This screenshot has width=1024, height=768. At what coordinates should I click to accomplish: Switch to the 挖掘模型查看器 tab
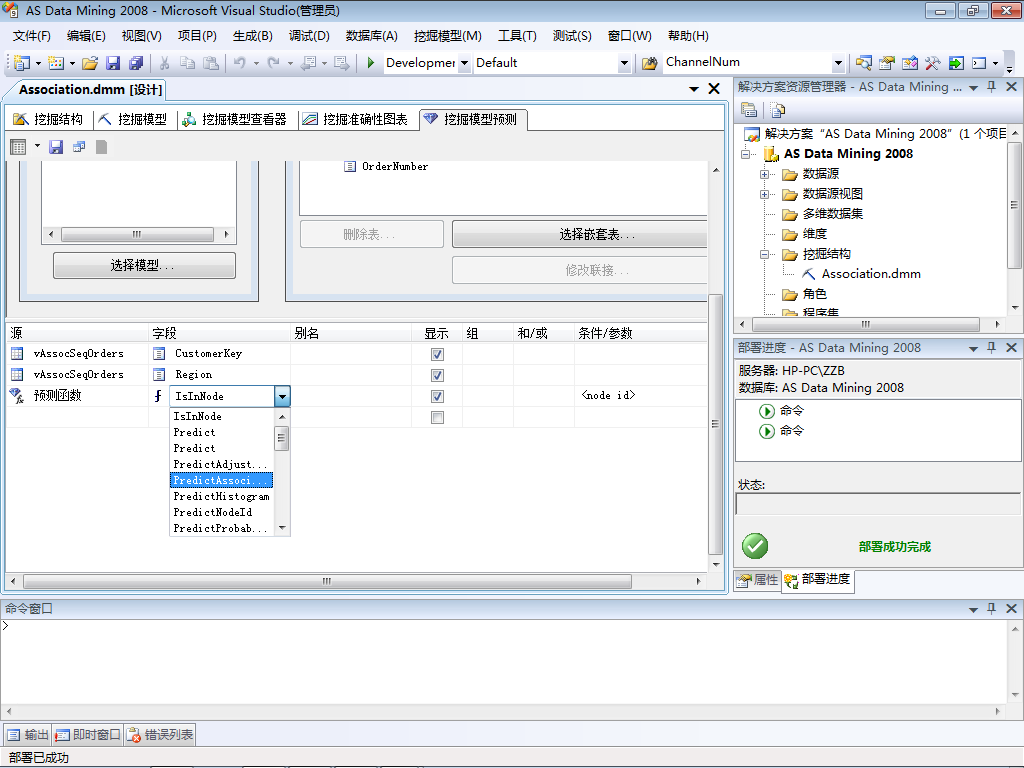(x=235, y=119)
